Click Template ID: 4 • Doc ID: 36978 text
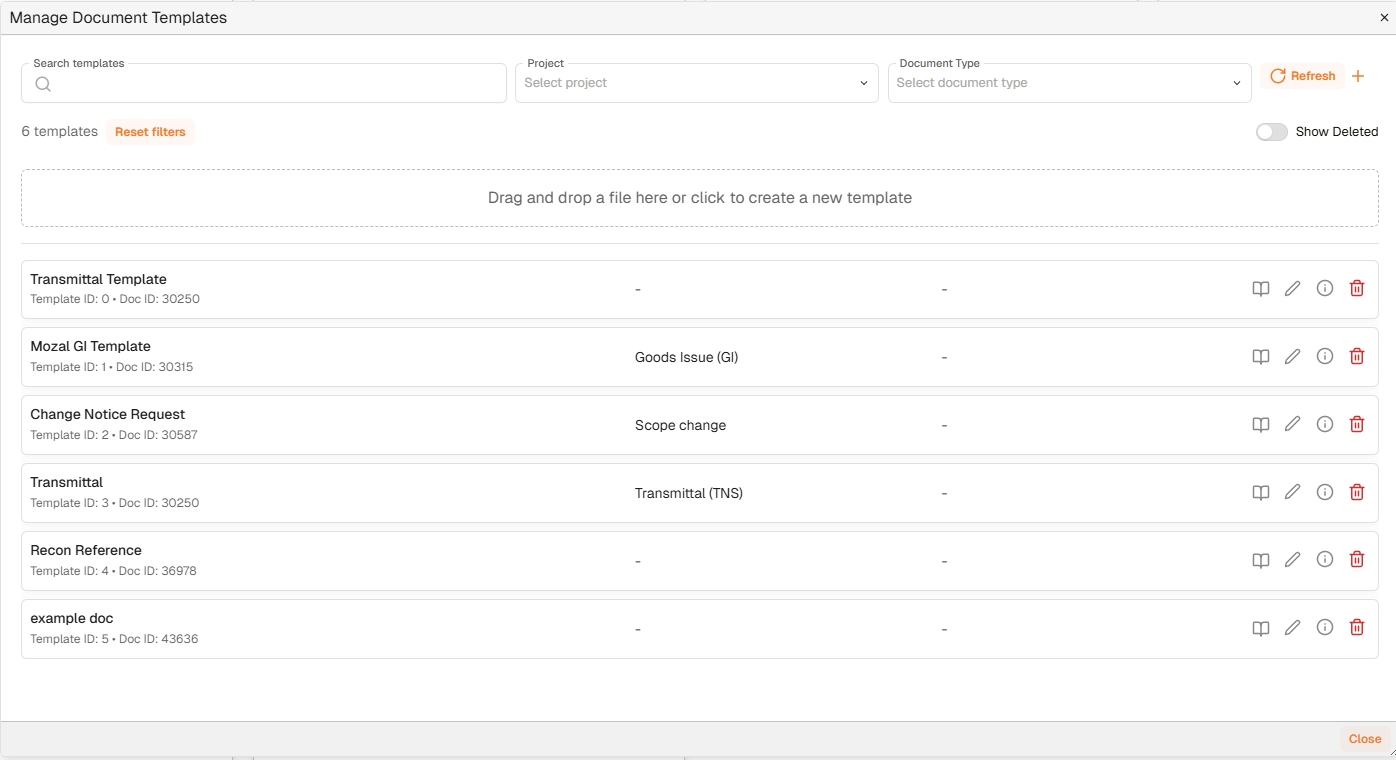 point(113,571)
